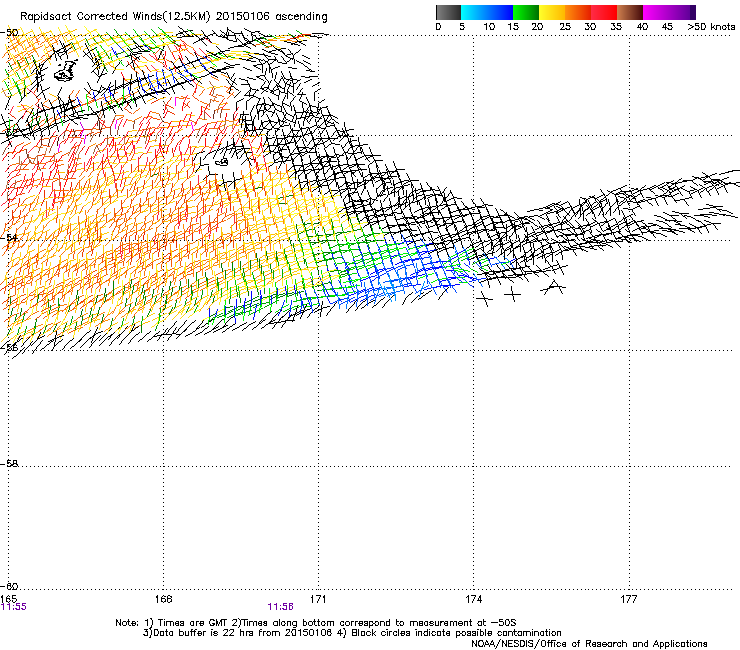Viewport: 740px width, 650px height.
Task: Click the isolated black wind barb near 175.5E
Action: click(x=553, y=287)
